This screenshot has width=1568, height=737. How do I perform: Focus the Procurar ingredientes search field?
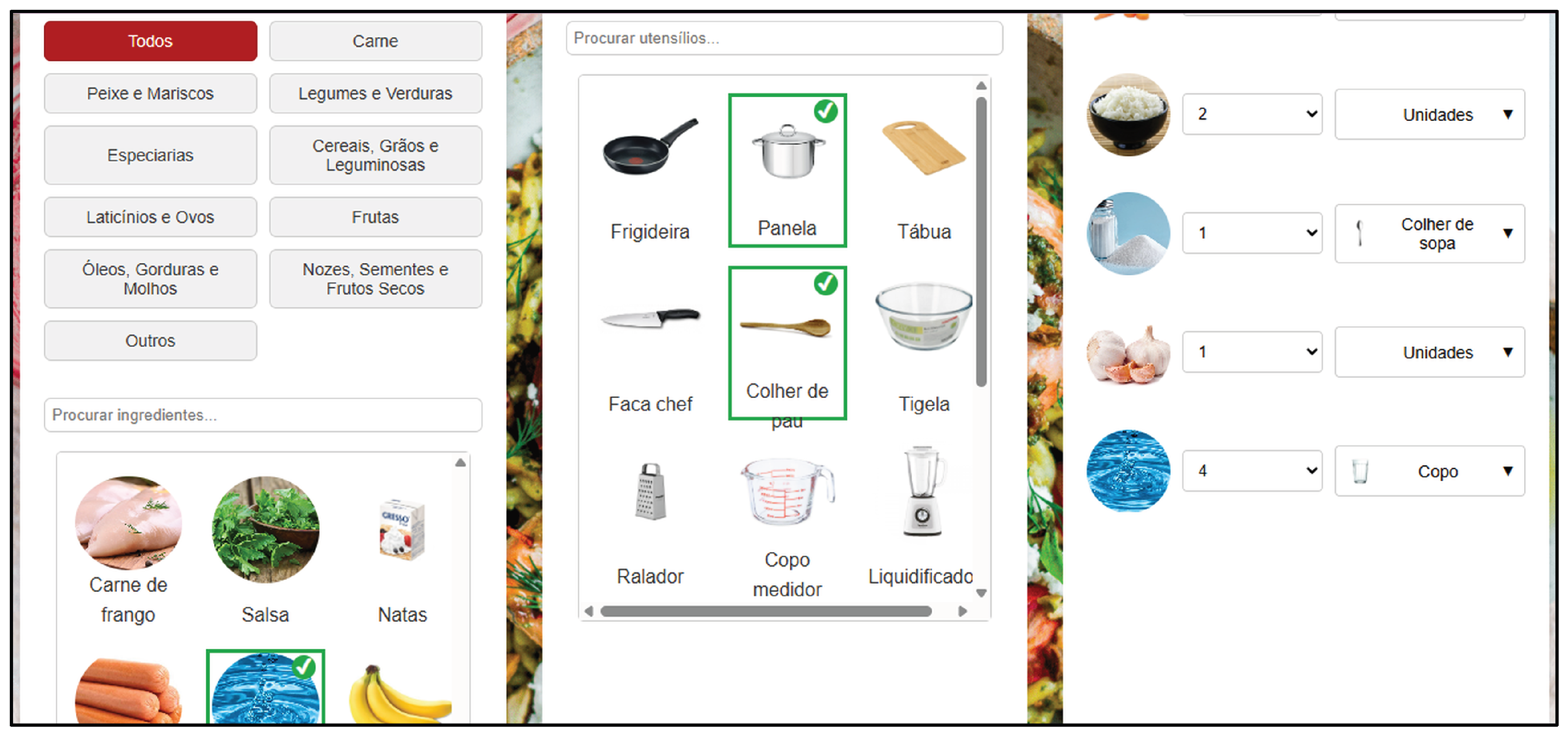pos(263,415)
